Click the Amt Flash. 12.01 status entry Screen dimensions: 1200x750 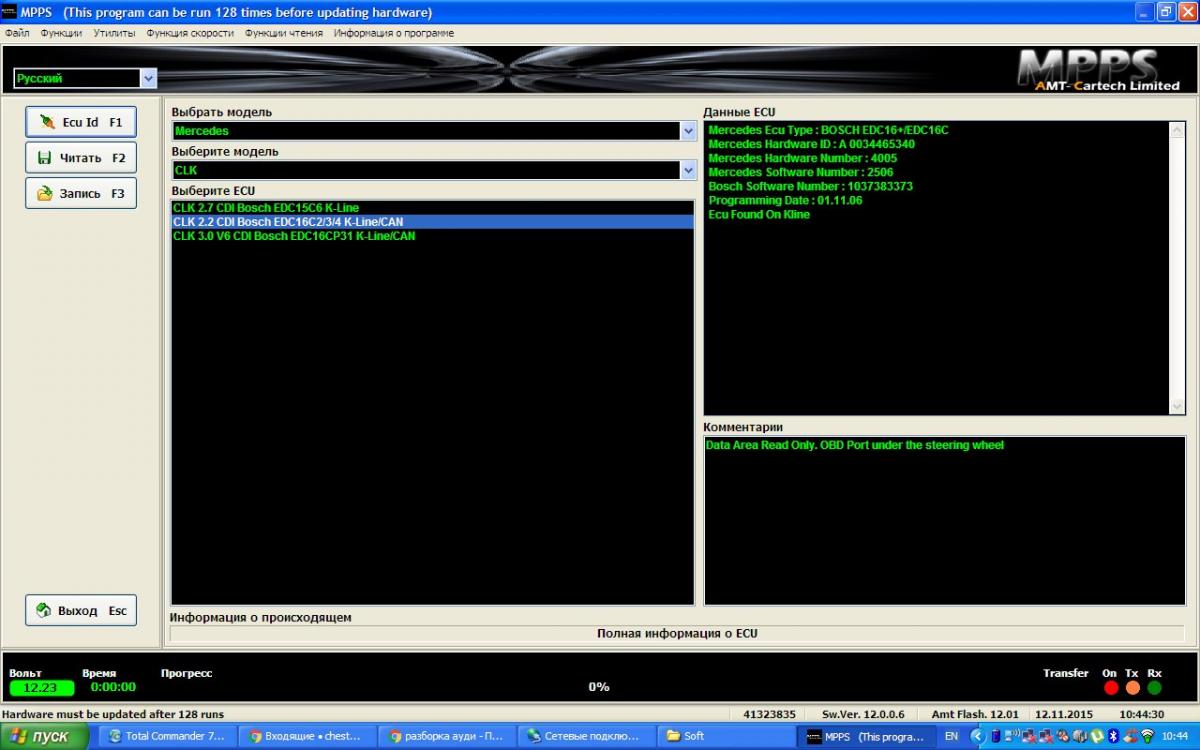point(974,714)
